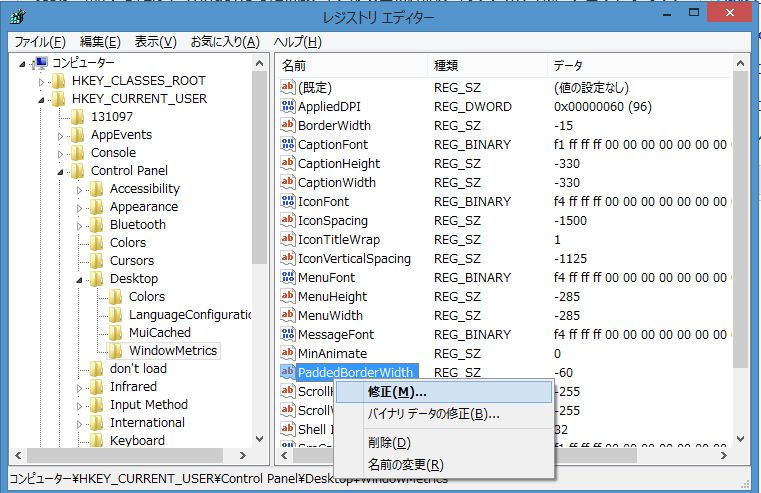This screenshot has width=761, height=493.
Task: Click the string icon next to BorderWidth
Action: (288, 126)
